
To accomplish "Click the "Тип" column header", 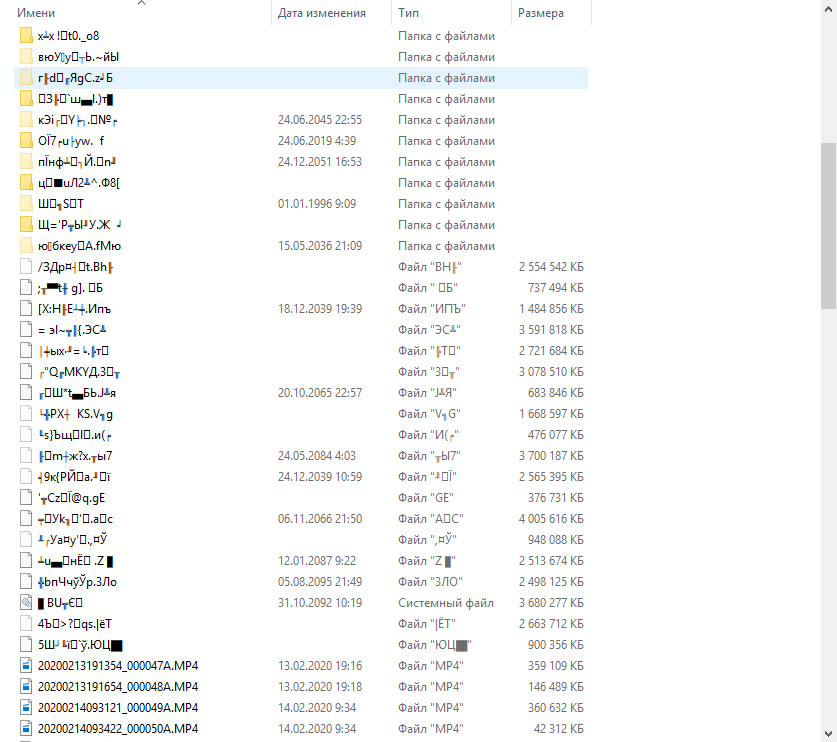I will coord(408,14).
